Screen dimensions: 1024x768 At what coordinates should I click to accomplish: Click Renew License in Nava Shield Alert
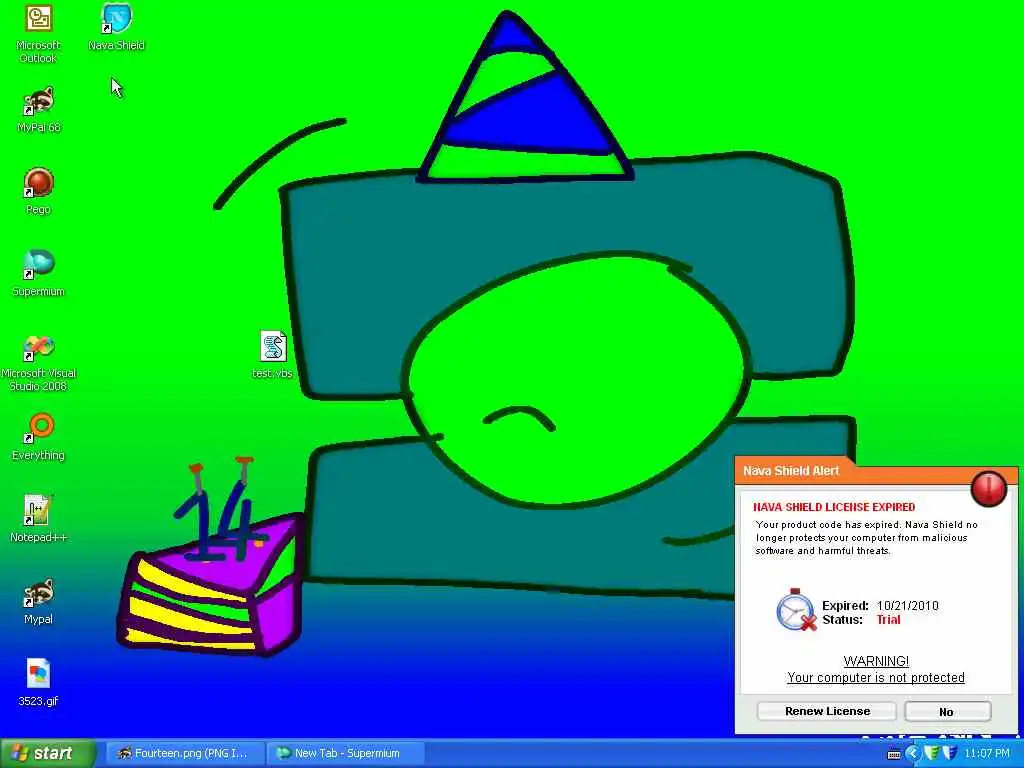[827, 711]
